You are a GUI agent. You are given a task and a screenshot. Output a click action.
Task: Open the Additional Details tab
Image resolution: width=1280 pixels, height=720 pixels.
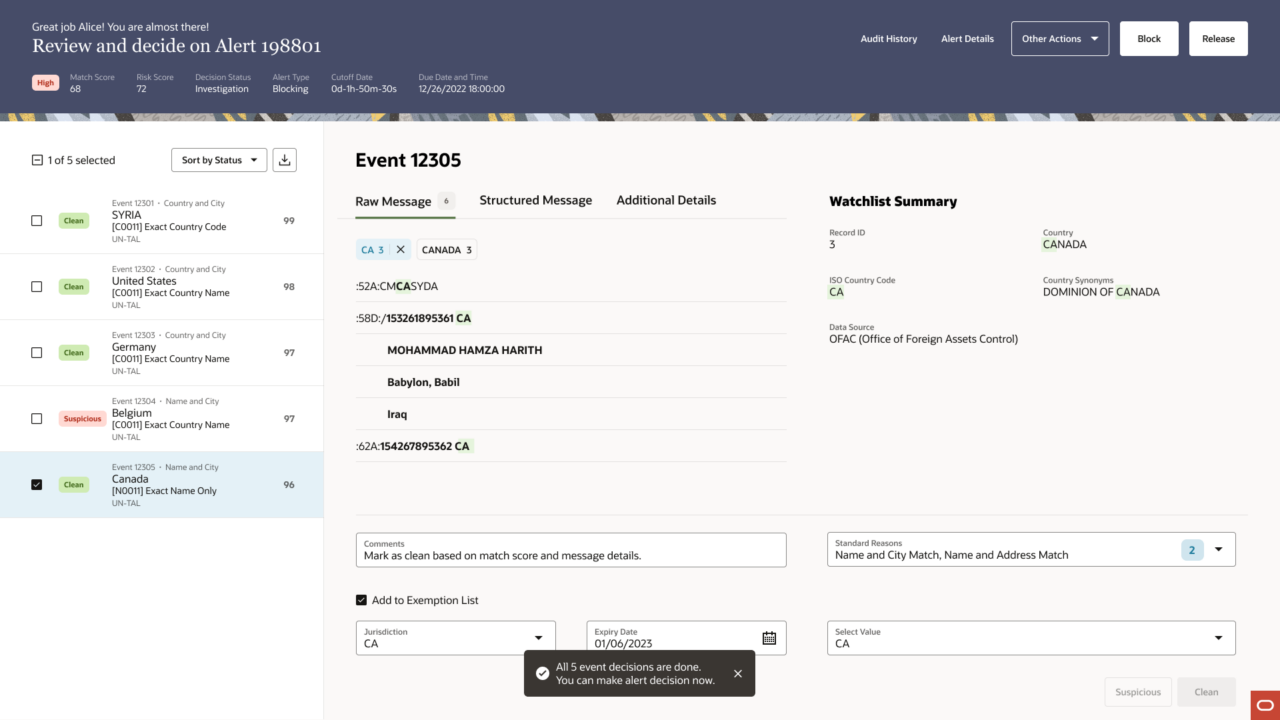(666, 200)
